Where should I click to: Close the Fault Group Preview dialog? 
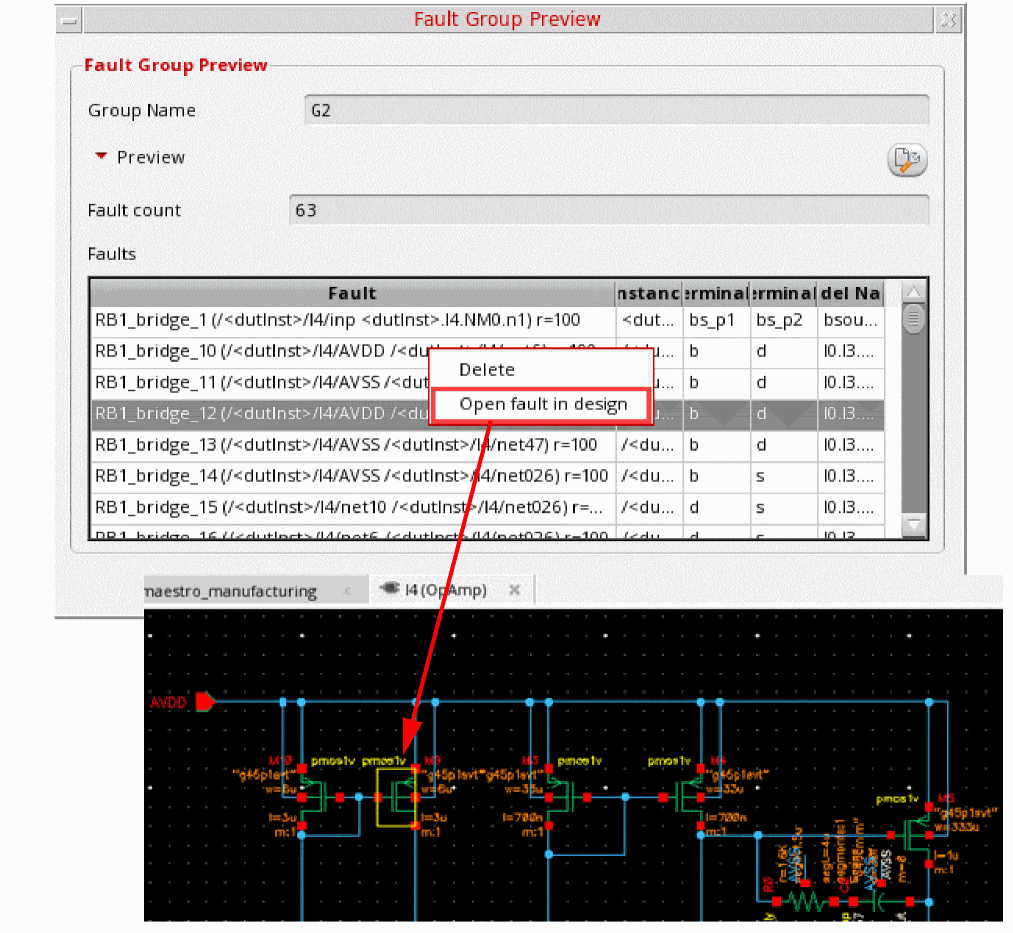tap(948, 20)
